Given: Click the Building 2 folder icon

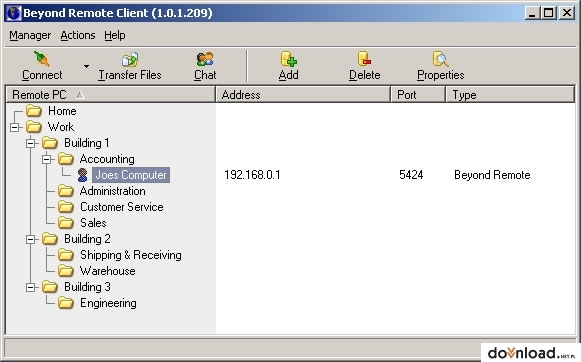Looking at the screenshot, I should click(50, 239).
